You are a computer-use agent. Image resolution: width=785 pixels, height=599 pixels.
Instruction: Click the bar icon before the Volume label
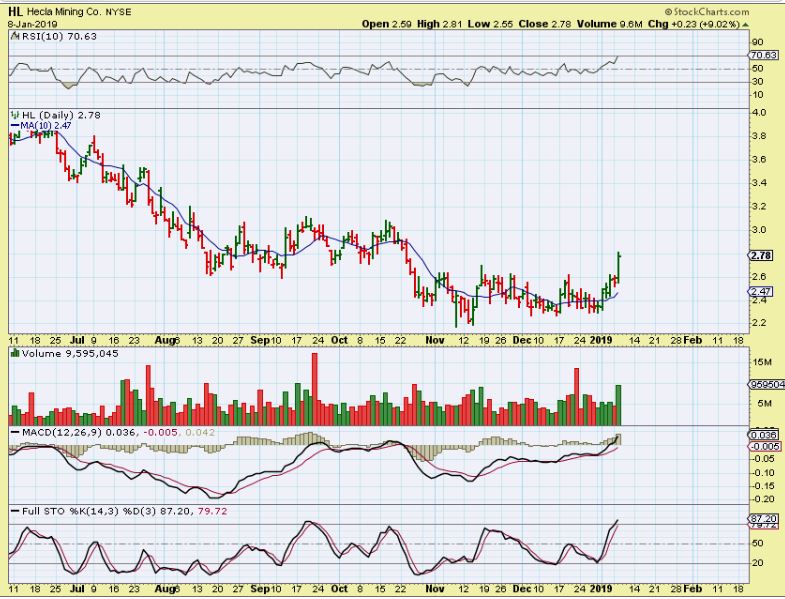[15, 354]
